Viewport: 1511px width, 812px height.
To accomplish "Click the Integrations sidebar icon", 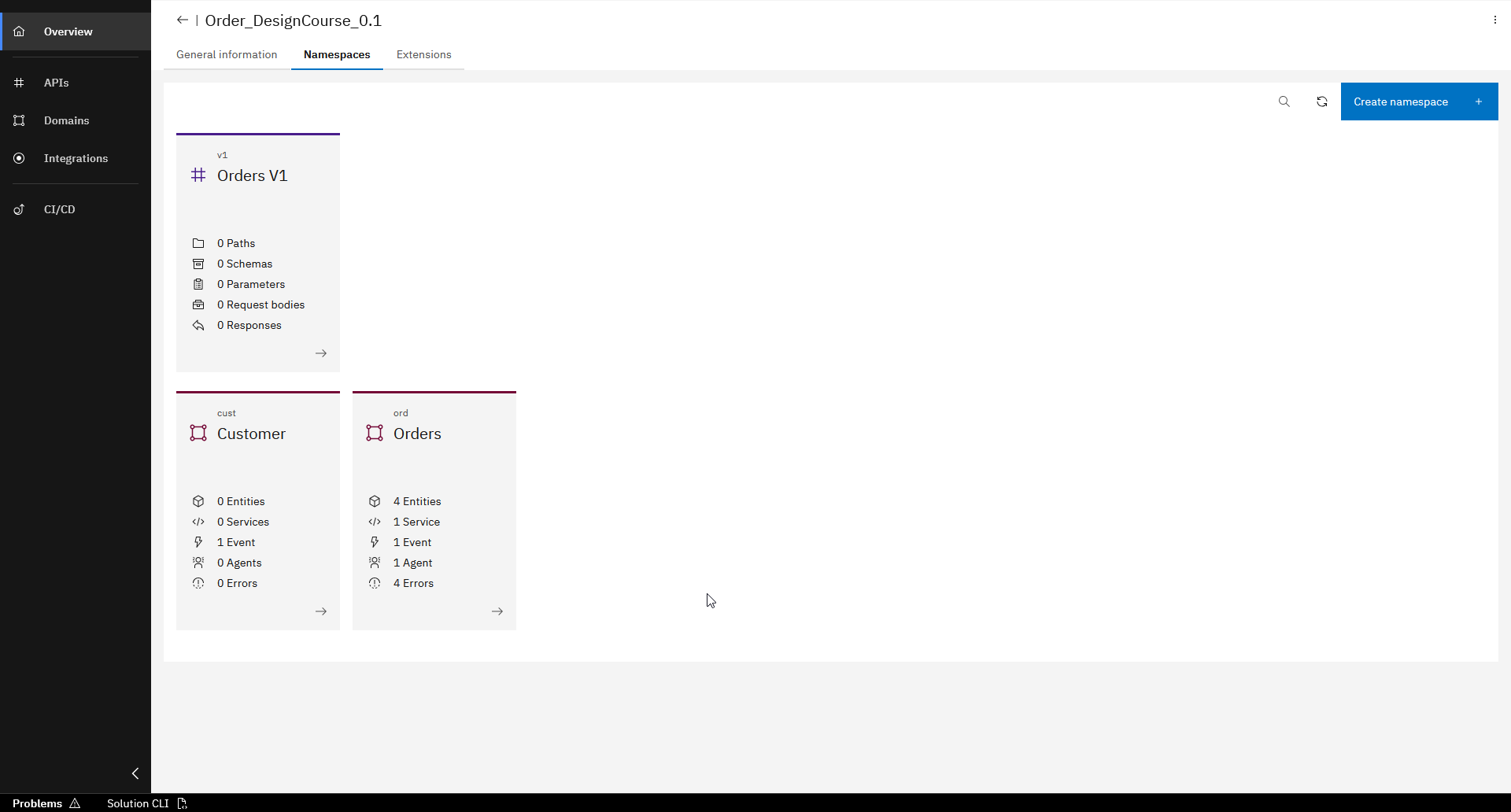I will click(18, 158).
